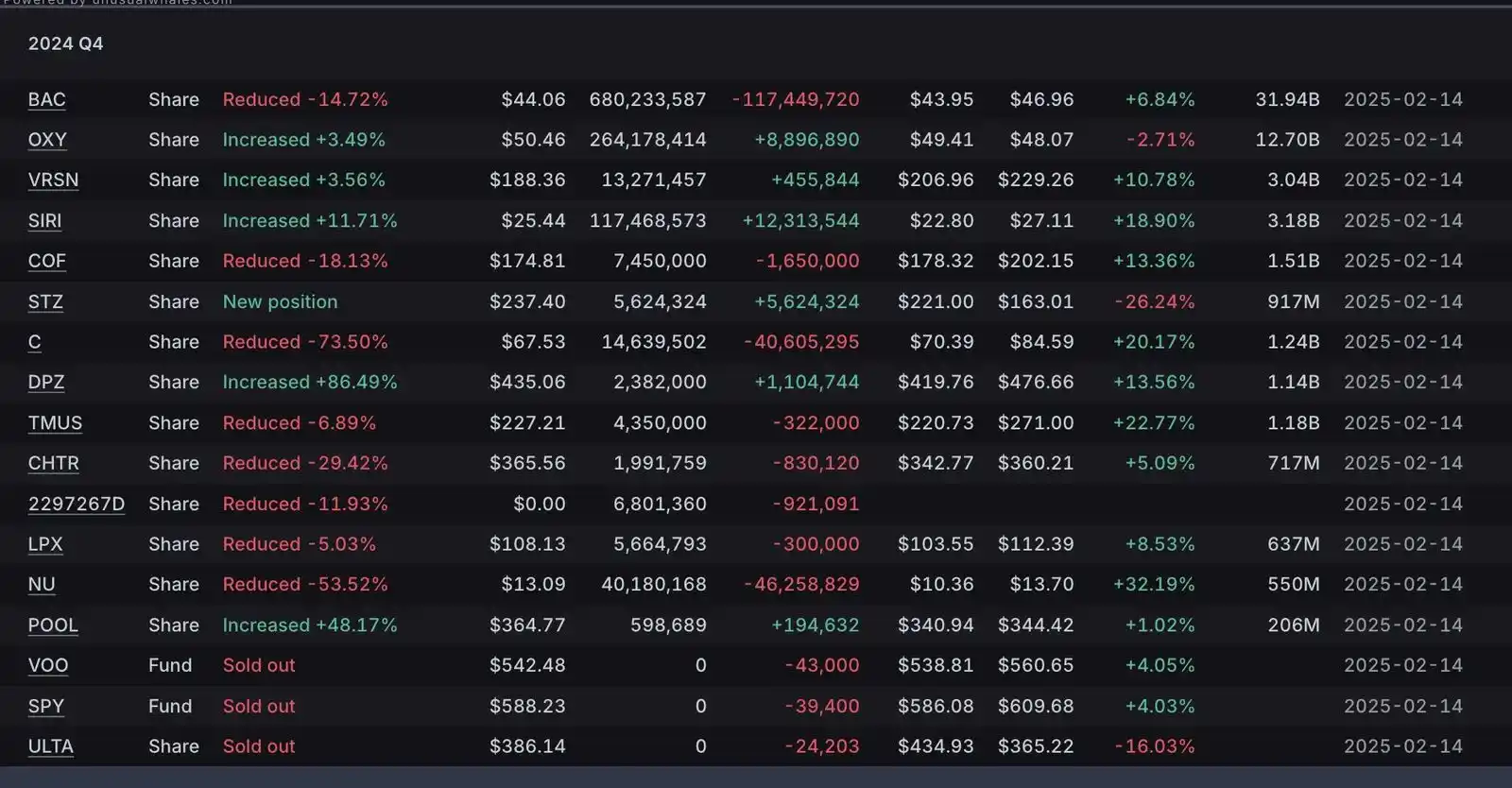Open the TMUS ticker link
The height and width of the screenshot is (788, 1512).
pos(55,423)
